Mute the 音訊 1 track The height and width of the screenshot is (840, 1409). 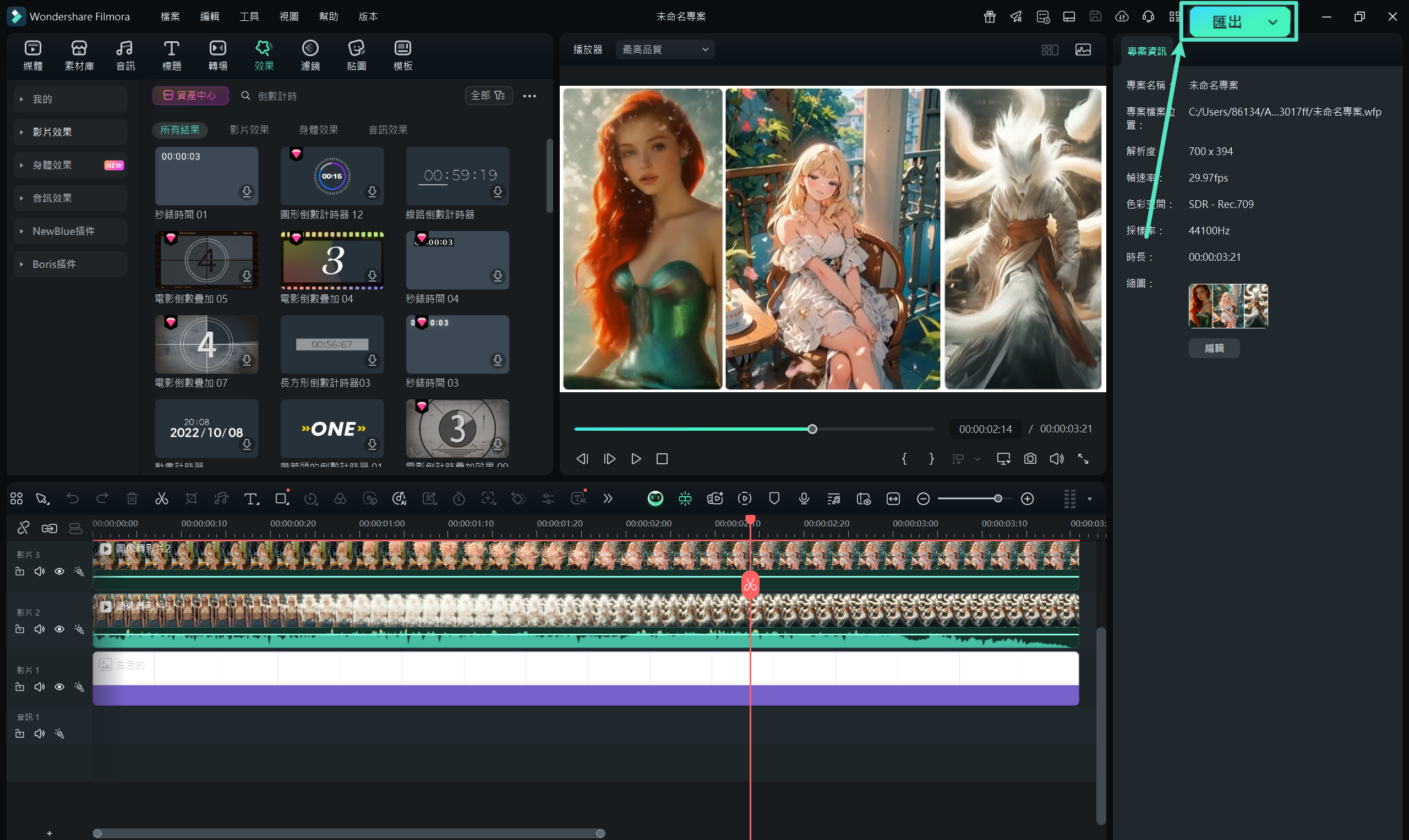tap(40, 734)
